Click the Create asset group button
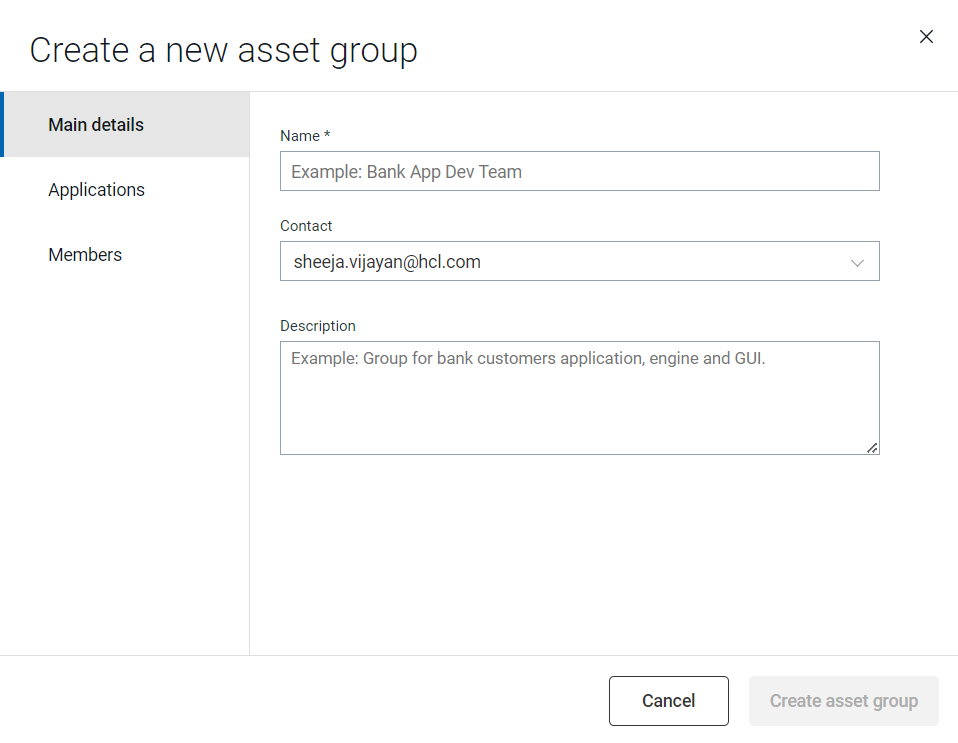958x743 pixels. tap(843, 700)
